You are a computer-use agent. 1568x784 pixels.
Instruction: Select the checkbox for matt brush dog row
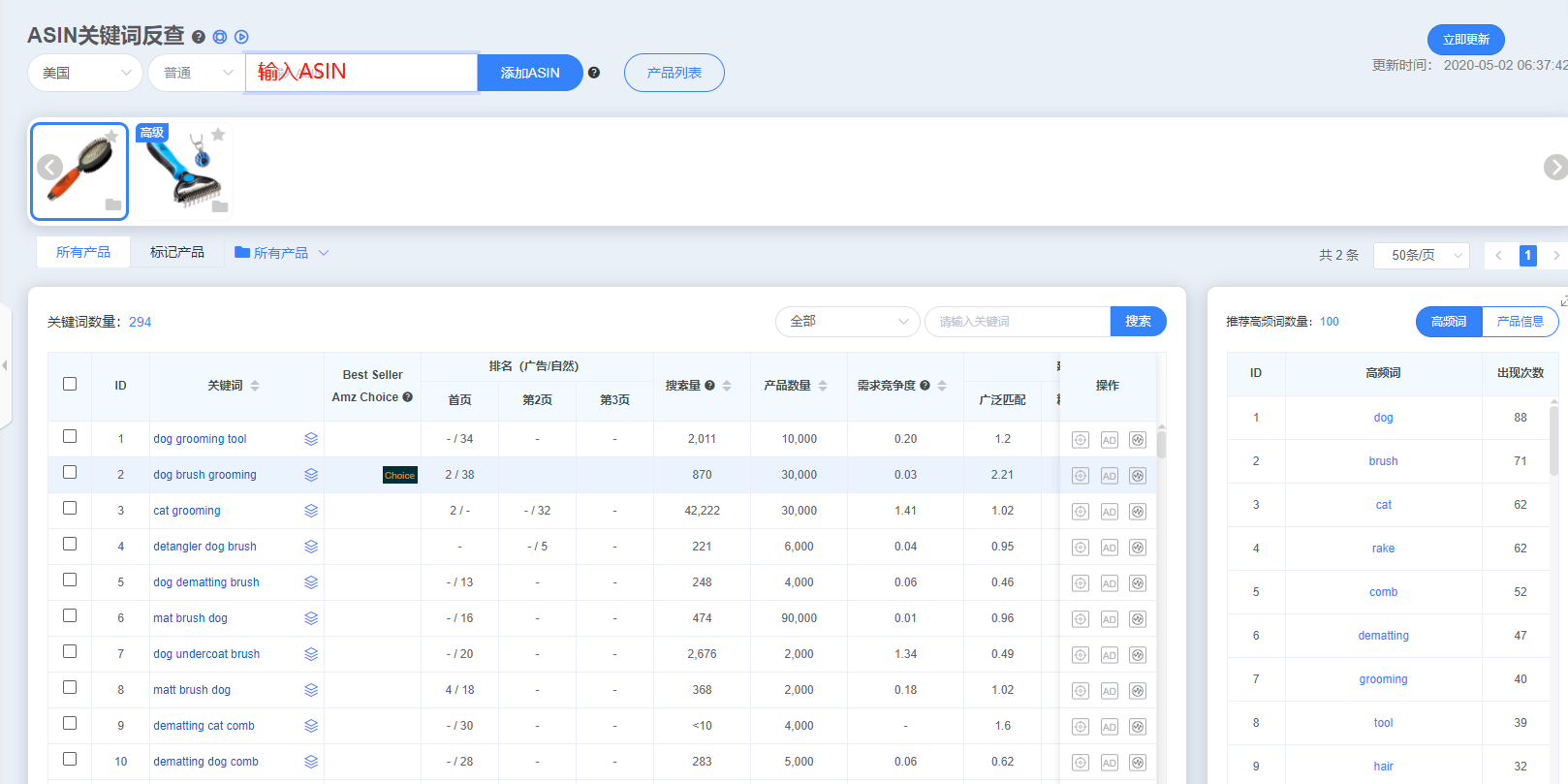pos(70,688)
